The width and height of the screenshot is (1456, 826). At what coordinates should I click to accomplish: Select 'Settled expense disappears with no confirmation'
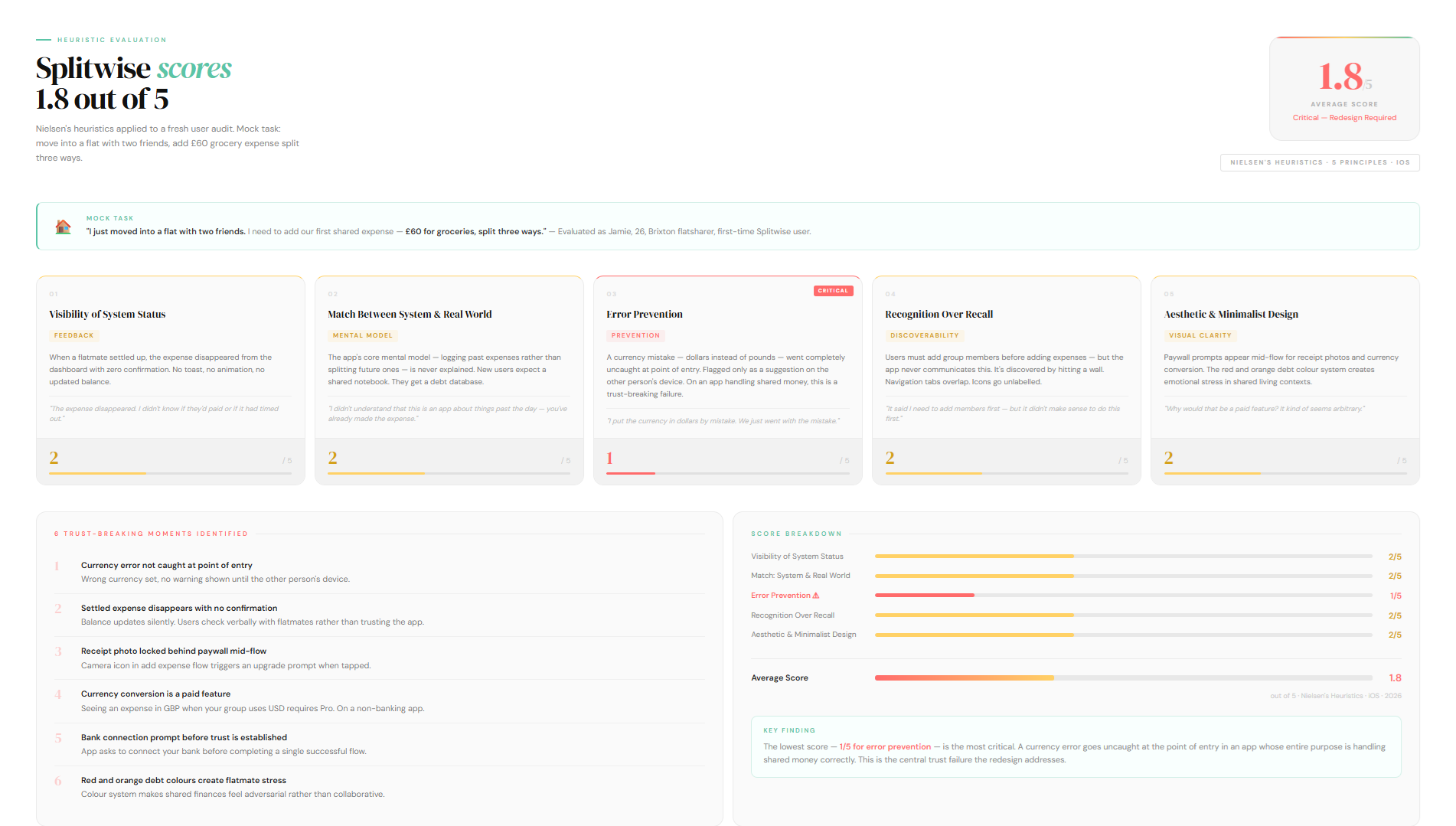[179, 609]
